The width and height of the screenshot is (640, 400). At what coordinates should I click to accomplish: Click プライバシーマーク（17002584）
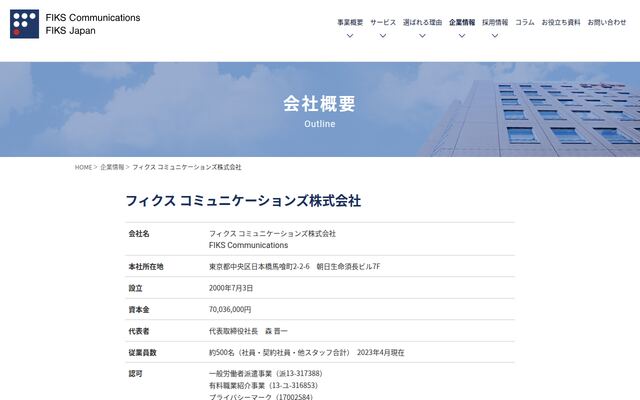[261, 396]
